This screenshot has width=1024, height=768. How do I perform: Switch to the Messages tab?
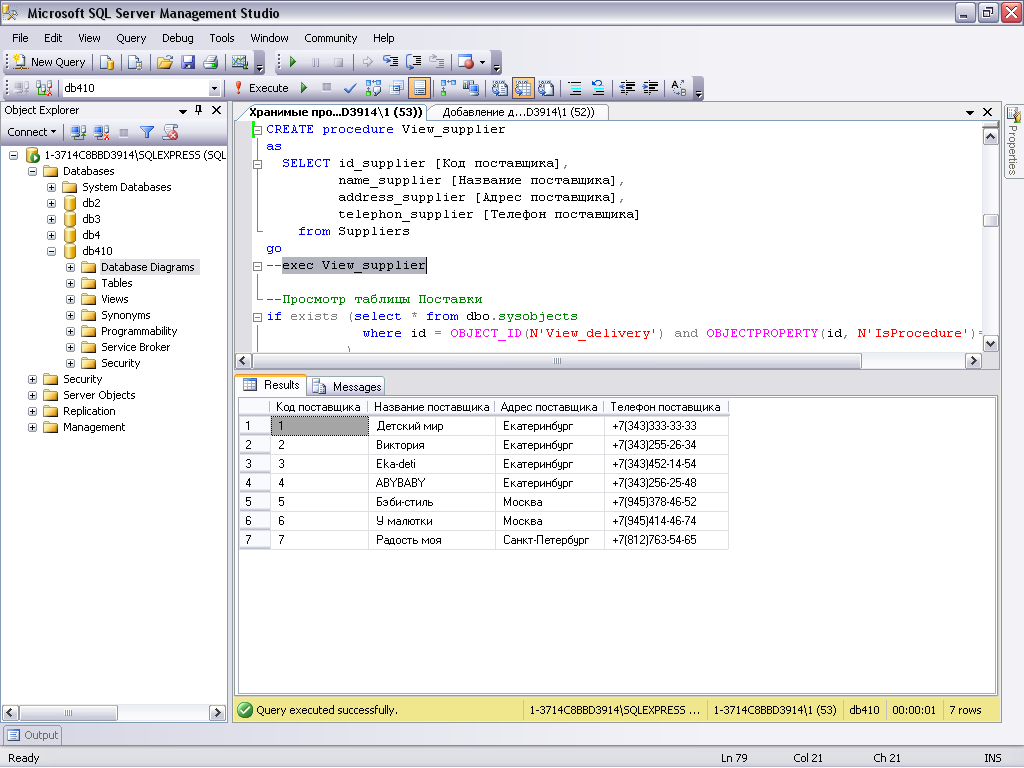[x=347, y=387]
